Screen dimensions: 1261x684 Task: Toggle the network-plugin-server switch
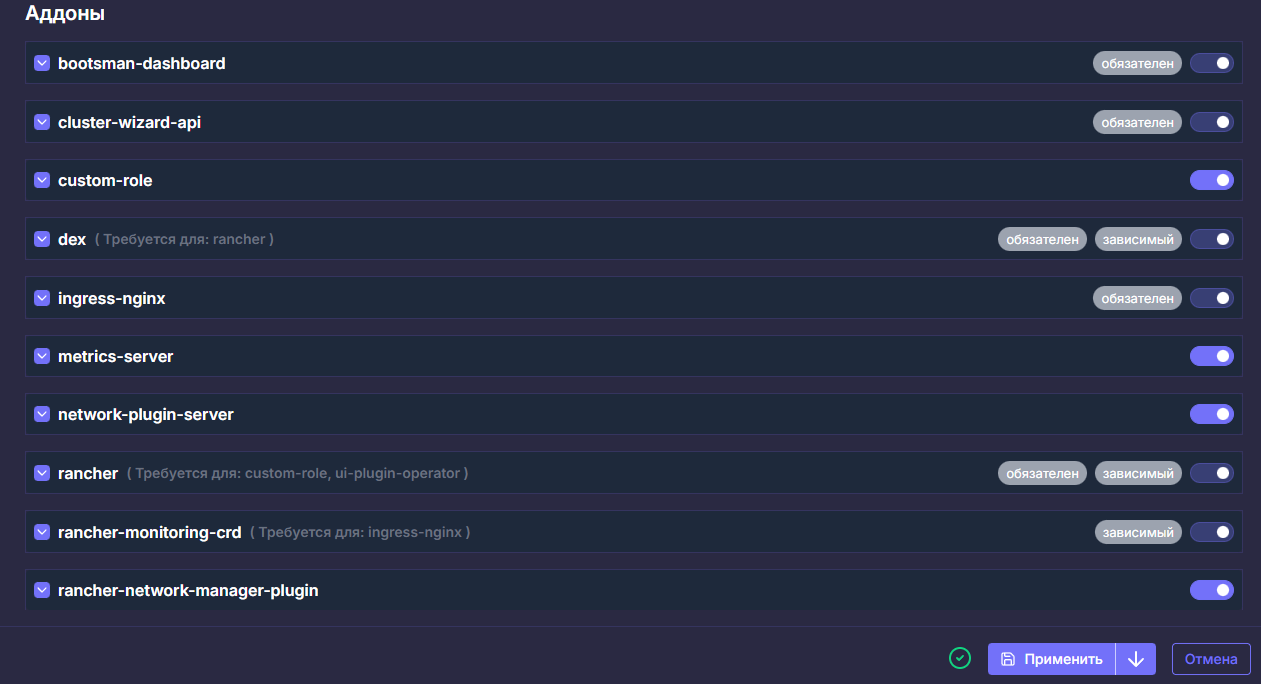tap(1212, 414)
